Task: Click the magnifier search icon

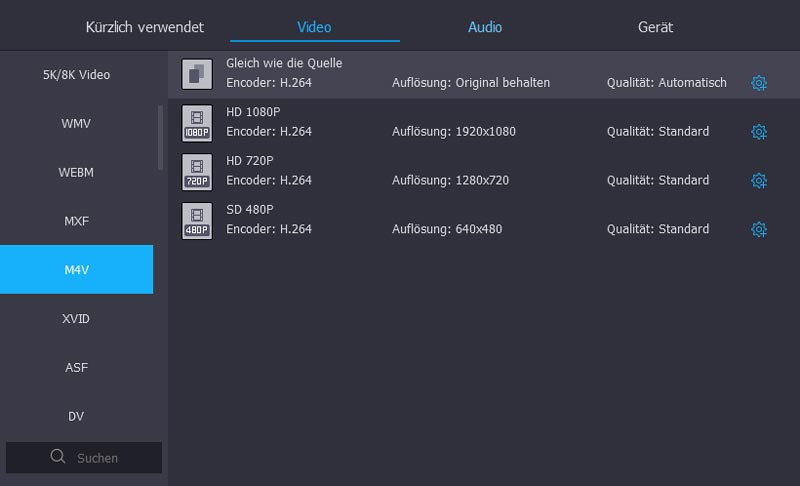Action: click(x=58, y=457)
